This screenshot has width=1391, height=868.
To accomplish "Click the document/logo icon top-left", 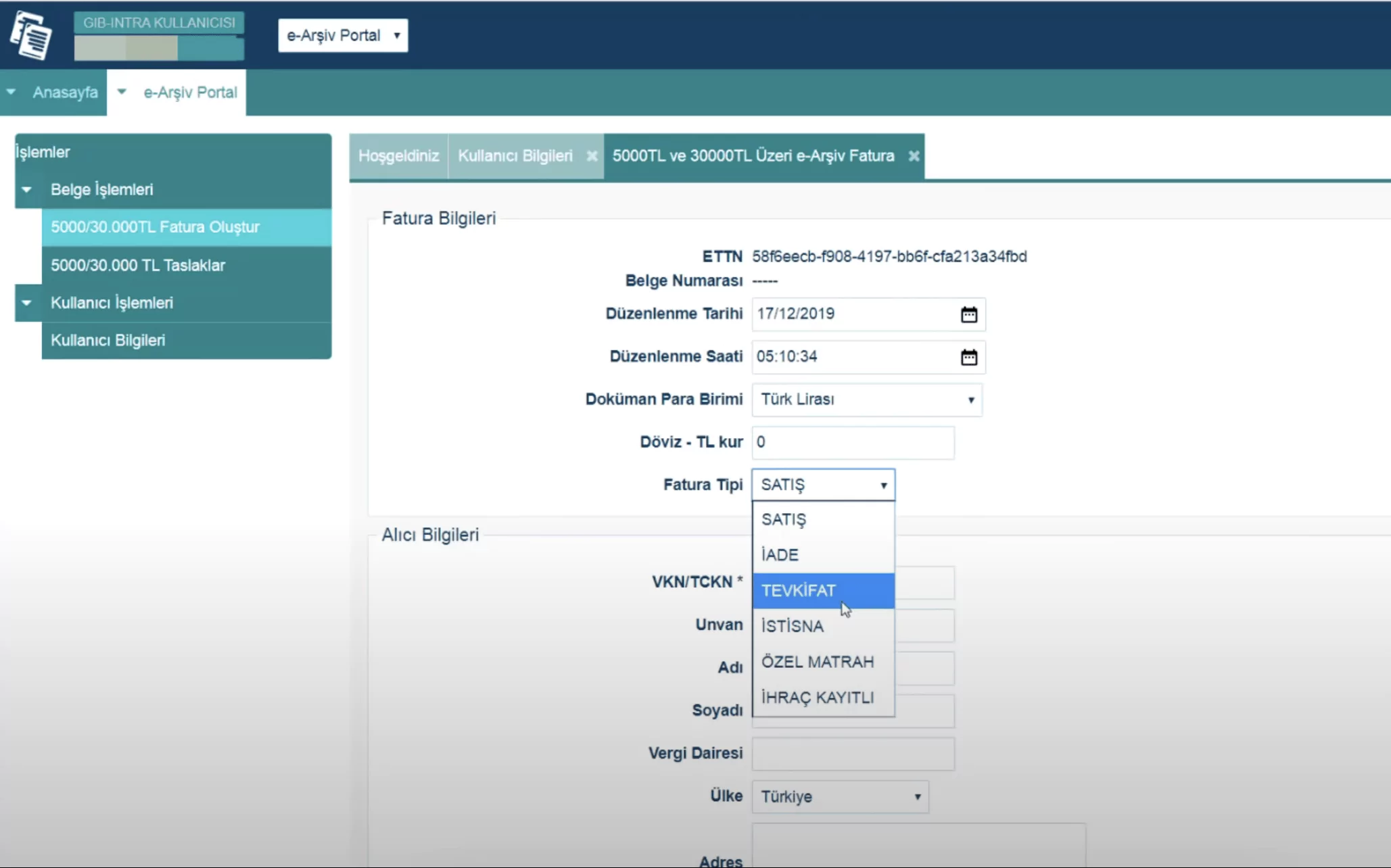I will pyautogui.click(x=31, y=35).
